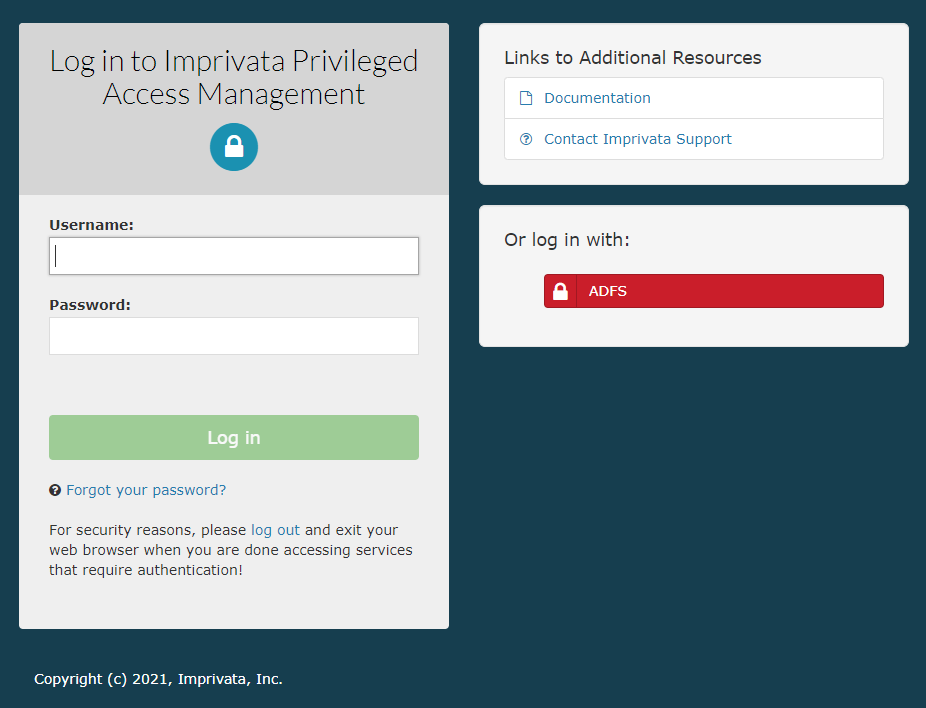Open the Documentation resource link

(597, 97)
